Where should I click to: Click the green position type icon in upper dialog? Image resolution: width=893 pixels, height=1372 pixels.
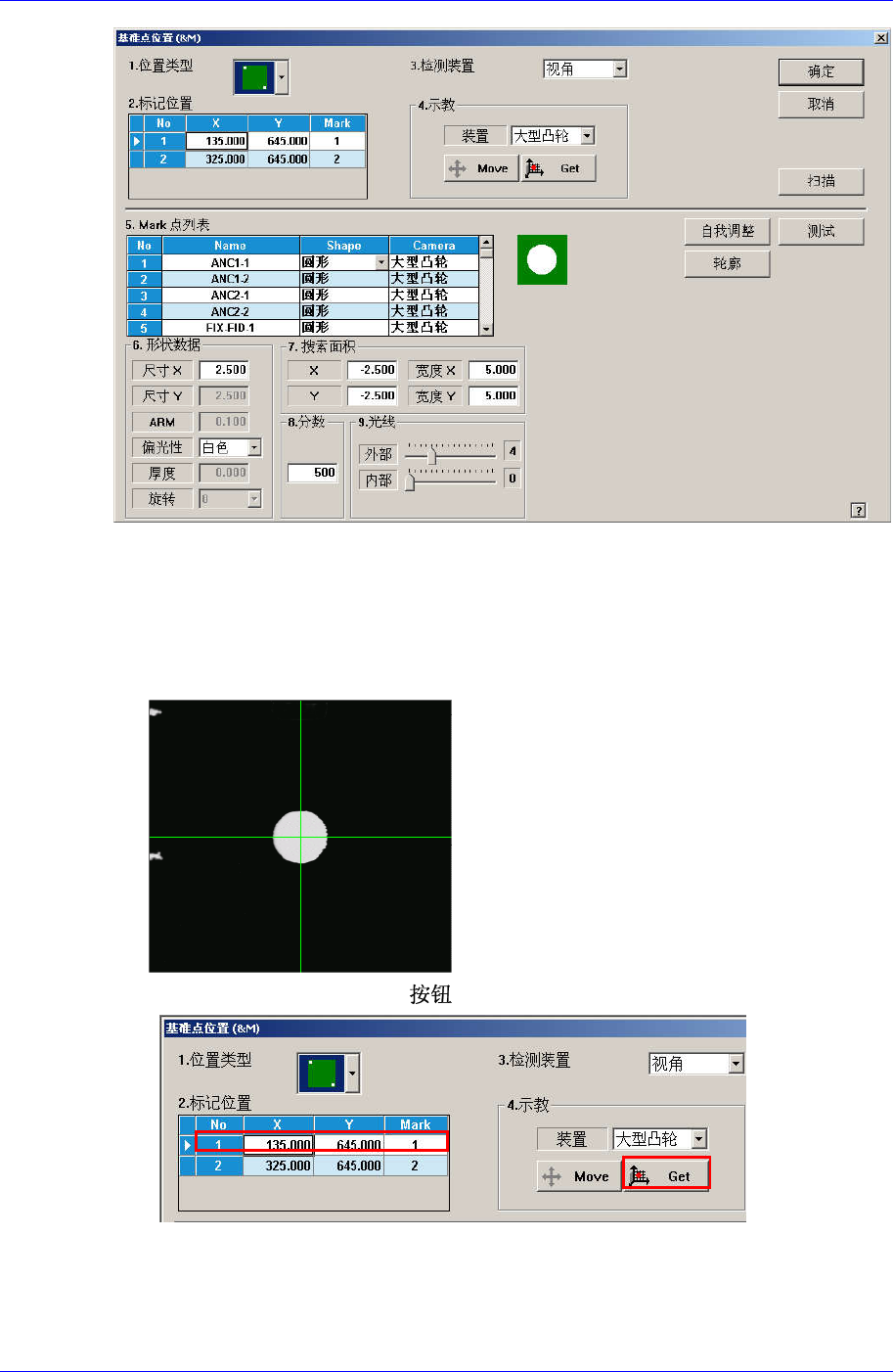254,77
